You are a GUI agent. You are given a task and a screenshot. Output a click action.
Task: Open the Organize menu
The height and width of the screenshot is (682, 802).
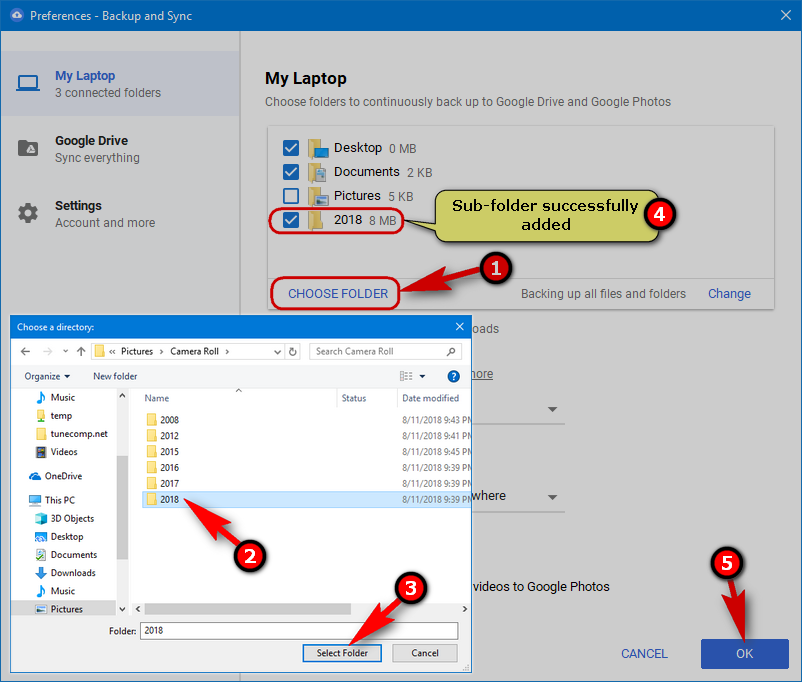[x=47, y=376]
